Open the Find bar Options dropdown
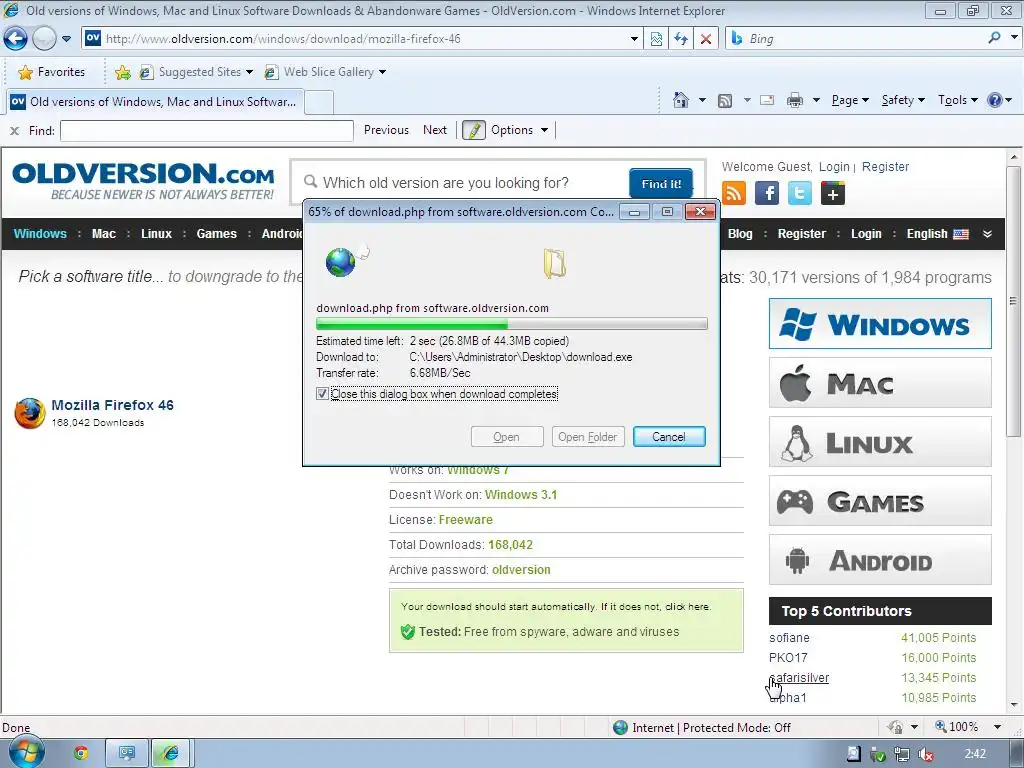Viewport: 1024px width, 768px height. point(520,130)
